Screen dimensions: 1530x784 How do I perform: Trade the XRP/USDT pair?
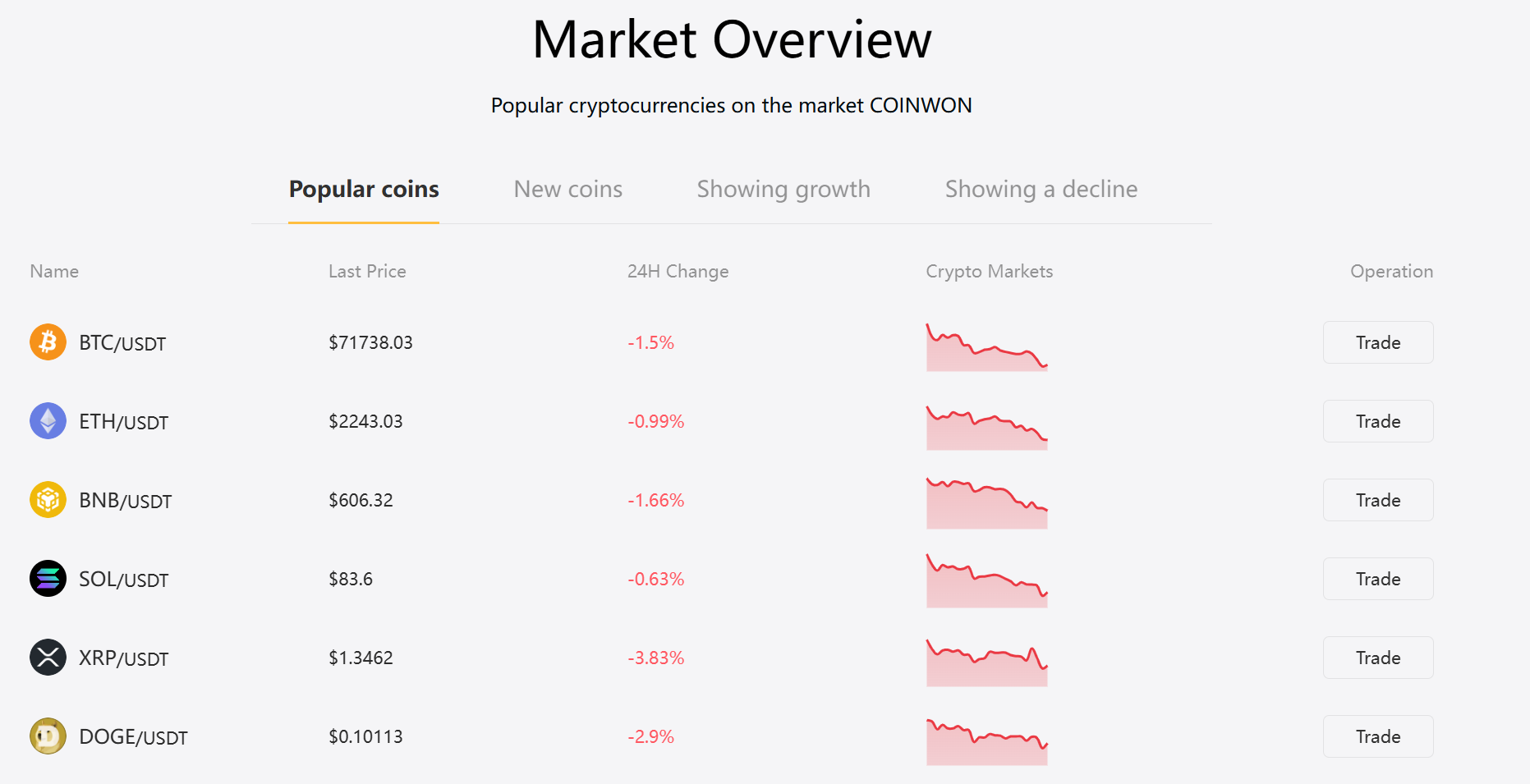pyautogui.click(x=1377, y=658)
